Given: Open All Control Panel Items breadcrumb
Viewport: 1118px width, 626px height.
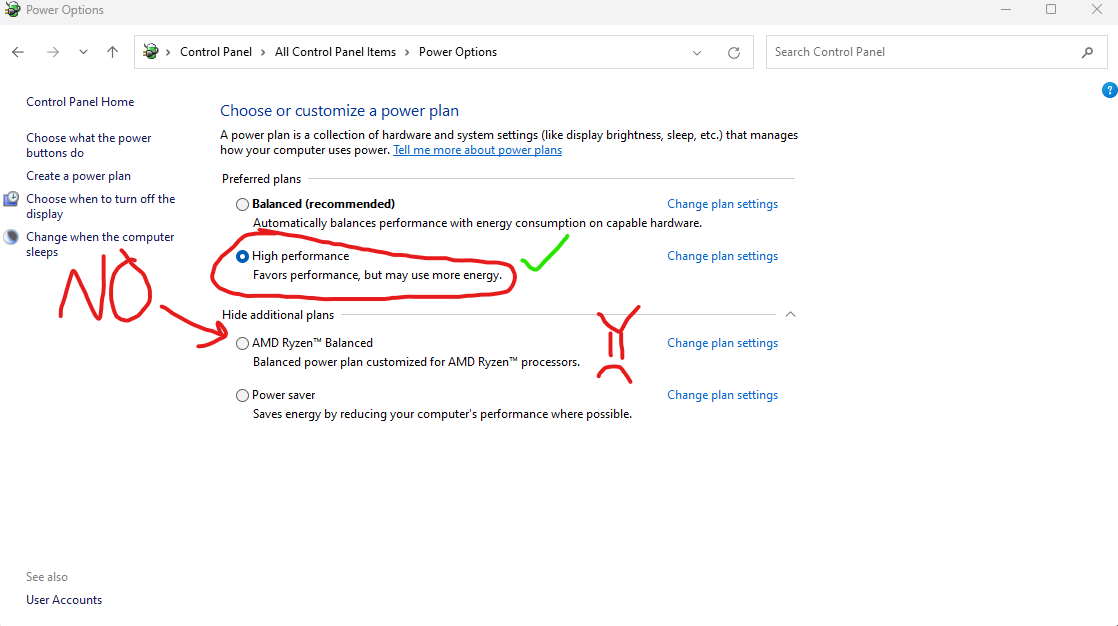Looking at the screenshot, I should [335, 52].
